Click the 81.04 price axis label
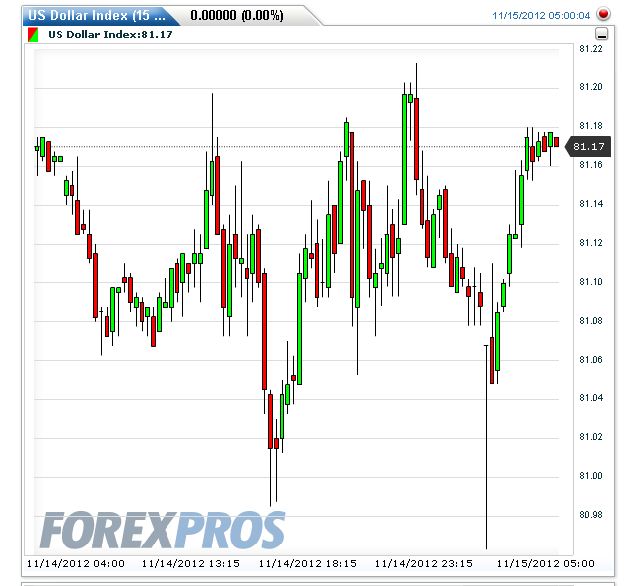This screenshot has height=586, width=625. (591, 397)
